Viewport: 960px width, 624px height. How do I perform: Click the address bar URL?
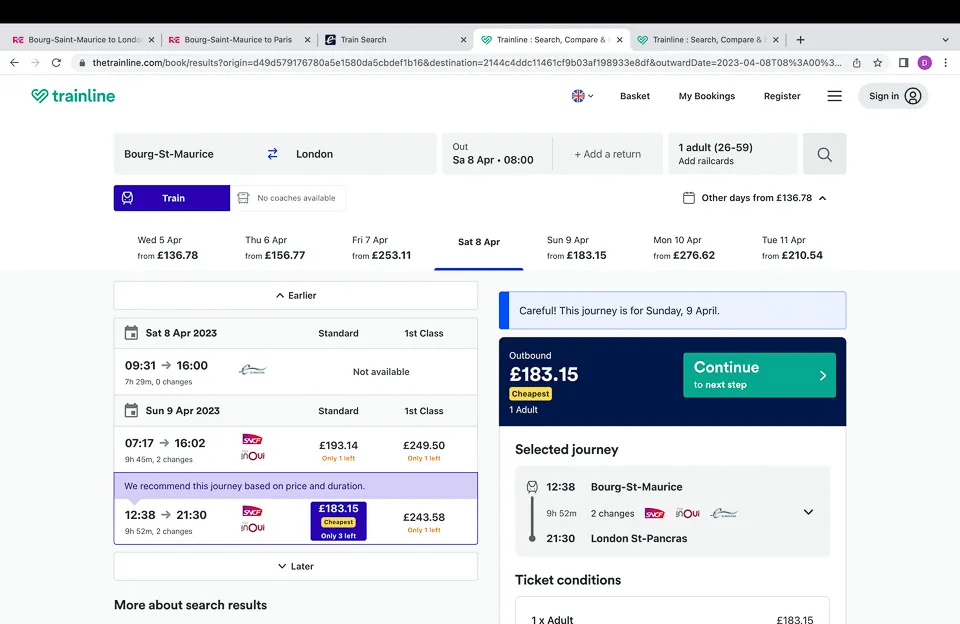point(467,62)
